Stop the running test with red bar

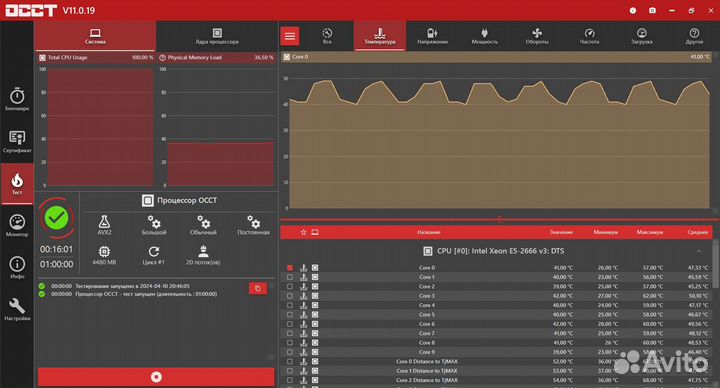click(156, 377)
